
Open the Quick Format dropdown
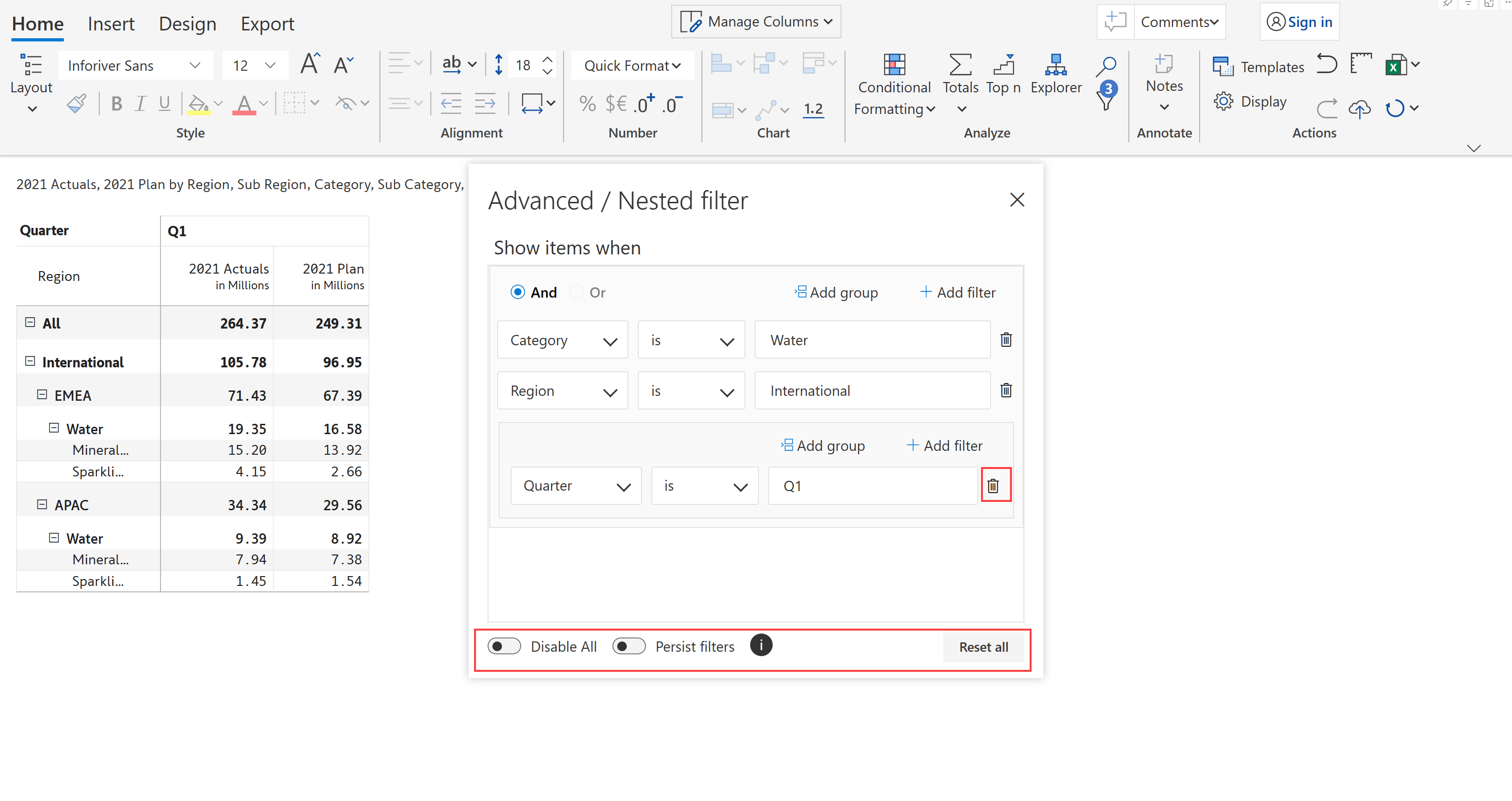[x=632, y=66]
